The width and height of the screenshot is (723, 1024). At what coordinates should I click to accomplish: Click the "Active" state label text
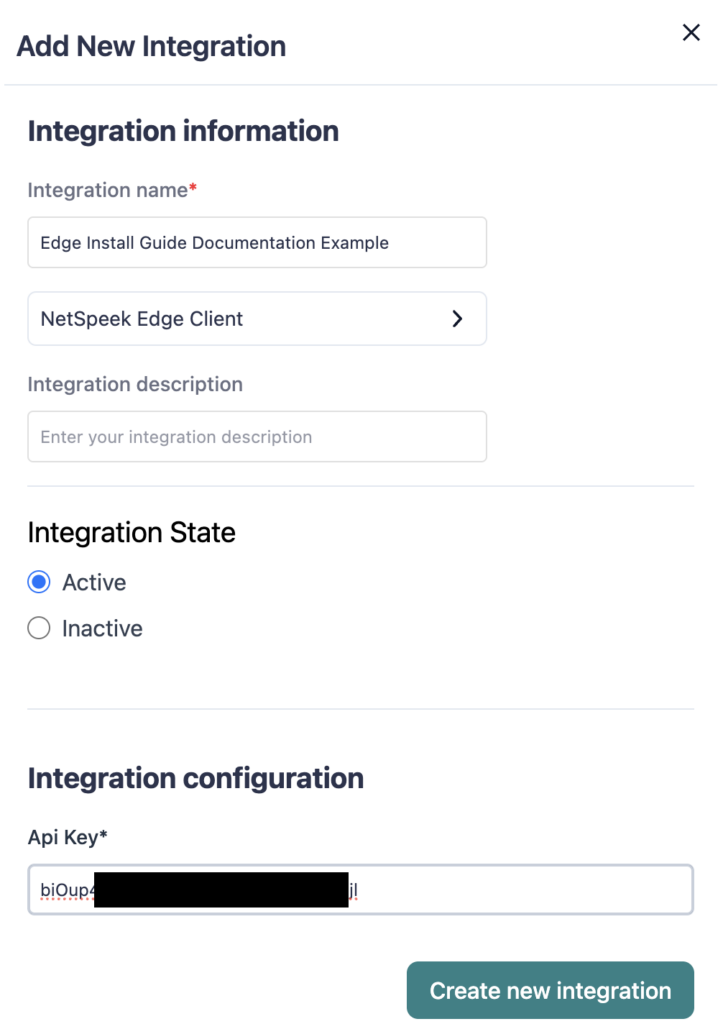[x=94, y=582]
